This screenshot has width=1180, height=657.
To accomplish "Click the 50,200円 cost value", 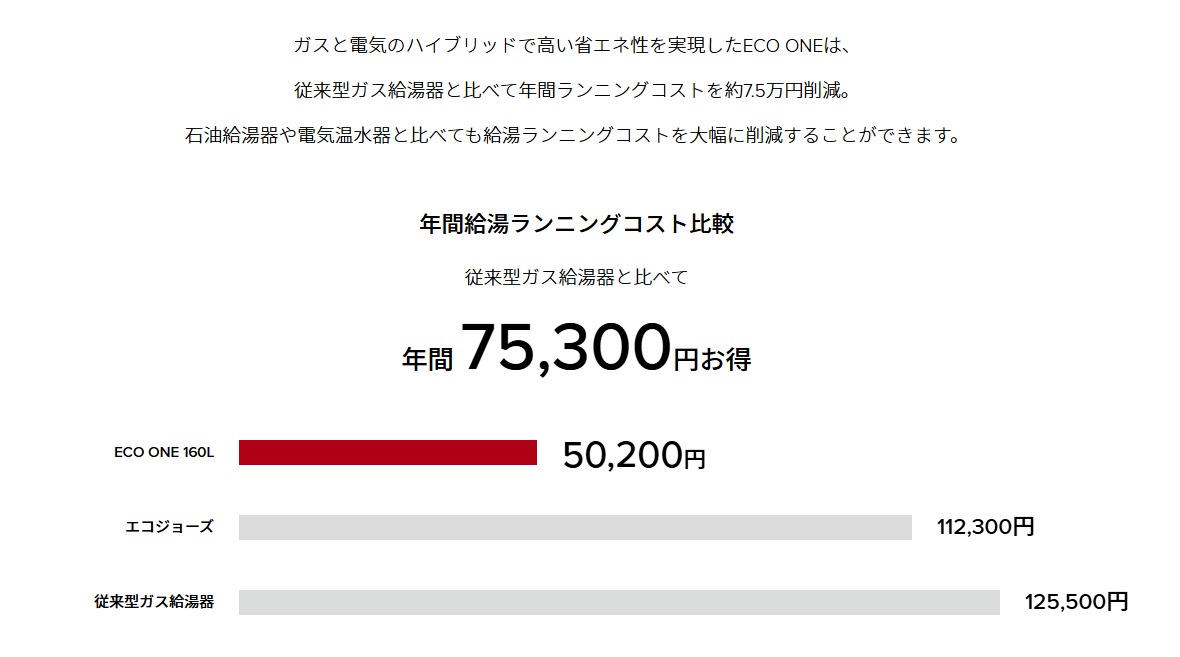I will click(634, 455).
